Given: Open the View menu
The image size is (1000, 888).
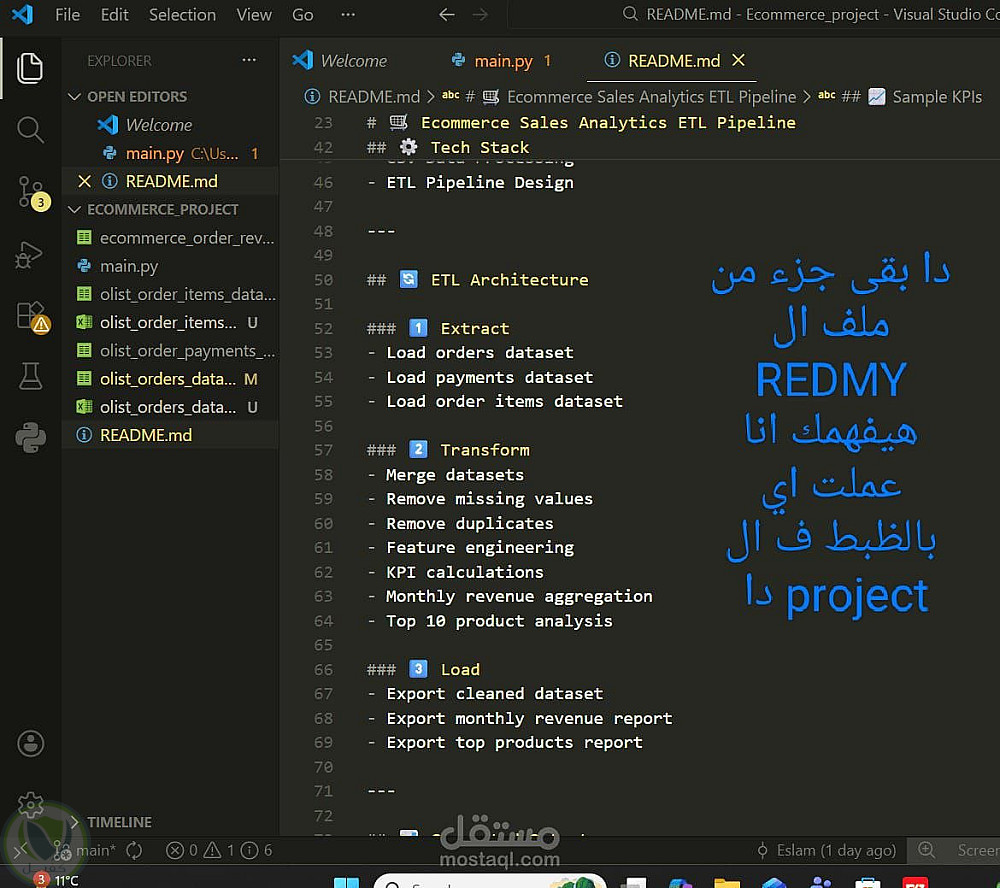Looking at the screenshot, I should point(254,14).
